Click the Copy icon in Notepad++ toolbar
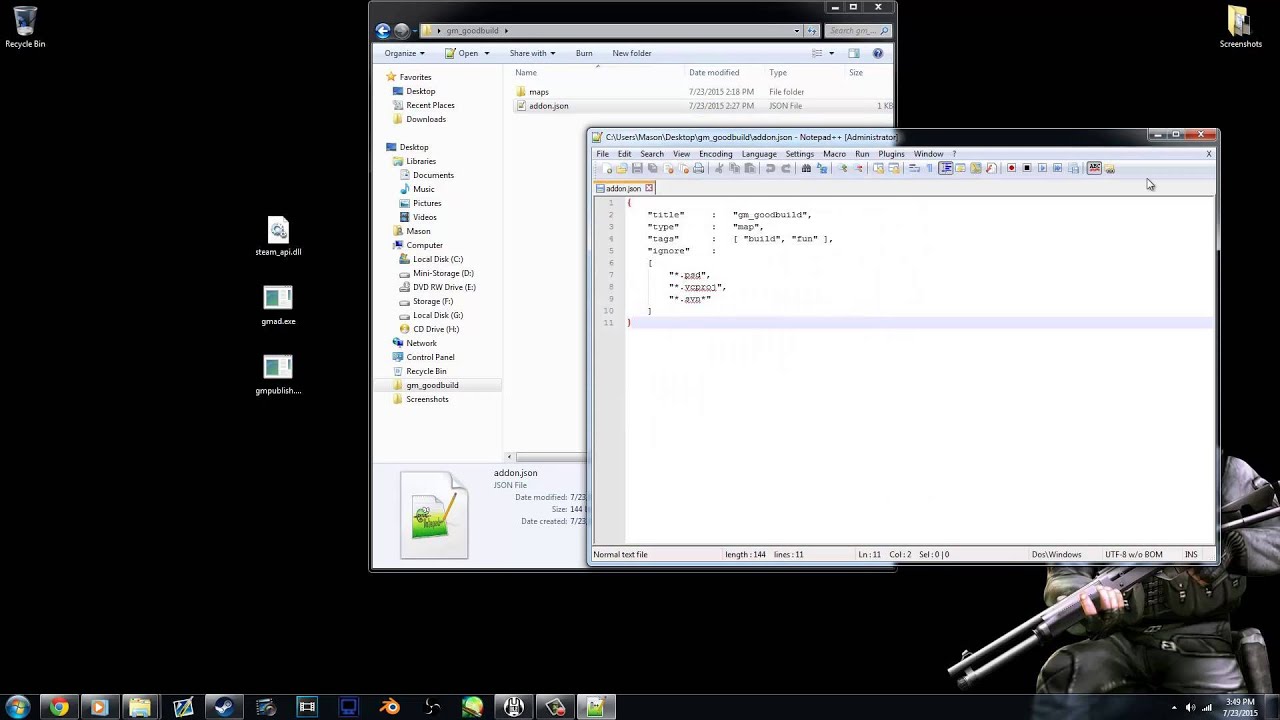The width and height of the screenshot is (1280, 720). pyautogui.click(x=735, y=168)
